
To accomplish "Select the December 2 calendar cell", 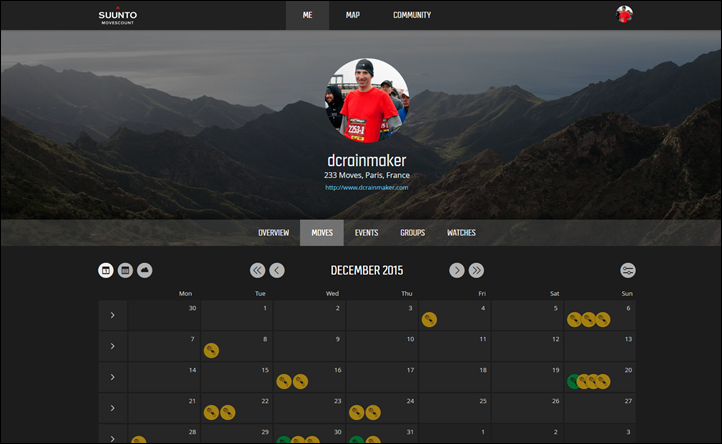I will tap(309, 315).
